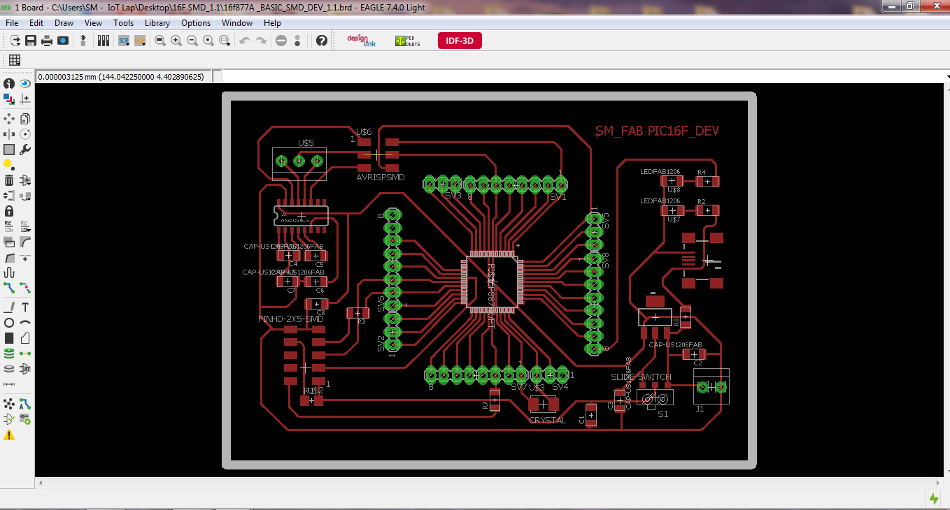This screenshot has height=510, width=950.
Task: Open the library use icon
Action: click(104, 41)
